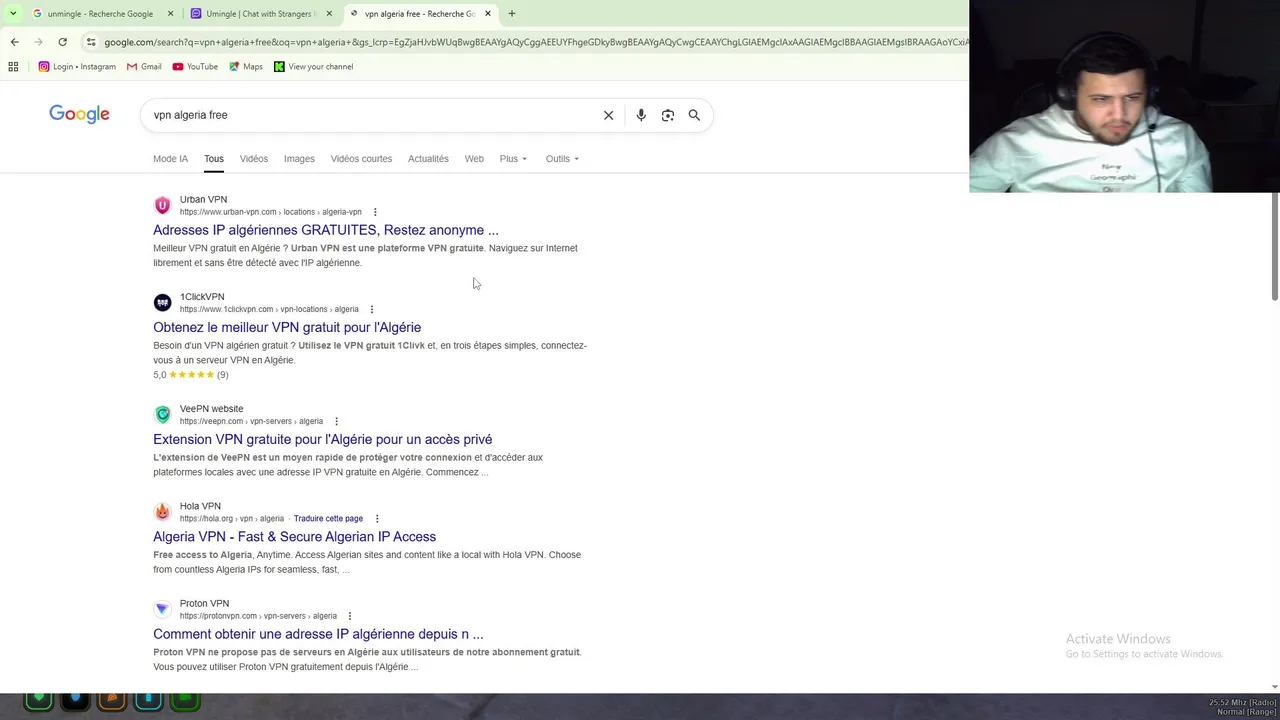The height and width of the screenshot is (720, 1280).
Task: Open Algeria VPN - Fast & Secure link
Action: 294,537
